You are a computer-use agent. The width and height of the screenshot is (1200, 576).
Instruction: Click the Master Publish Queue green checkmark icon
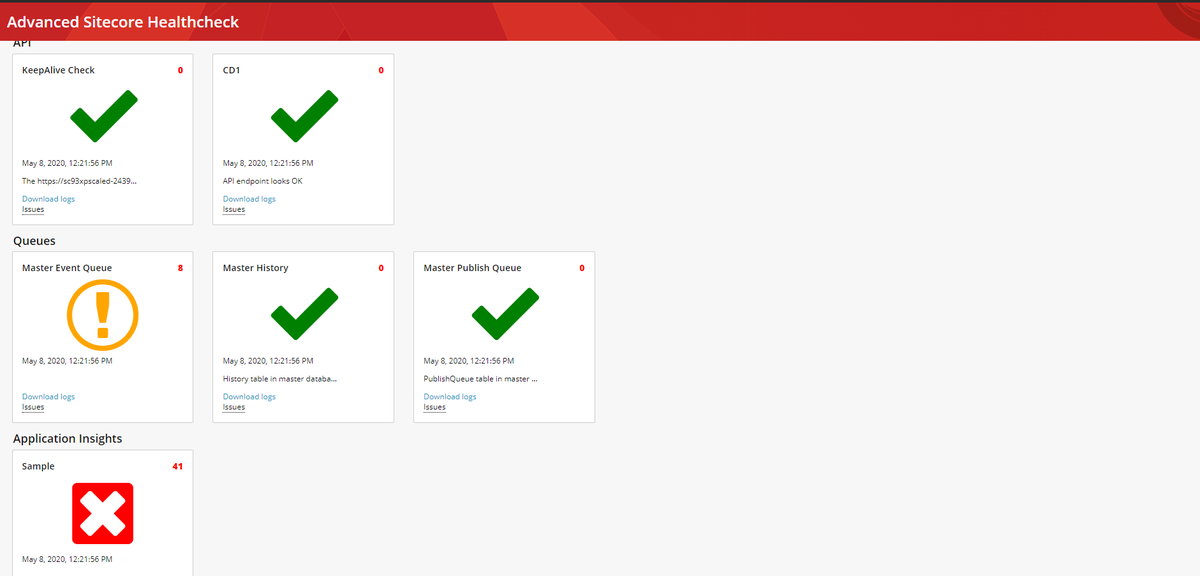point(505,314)
